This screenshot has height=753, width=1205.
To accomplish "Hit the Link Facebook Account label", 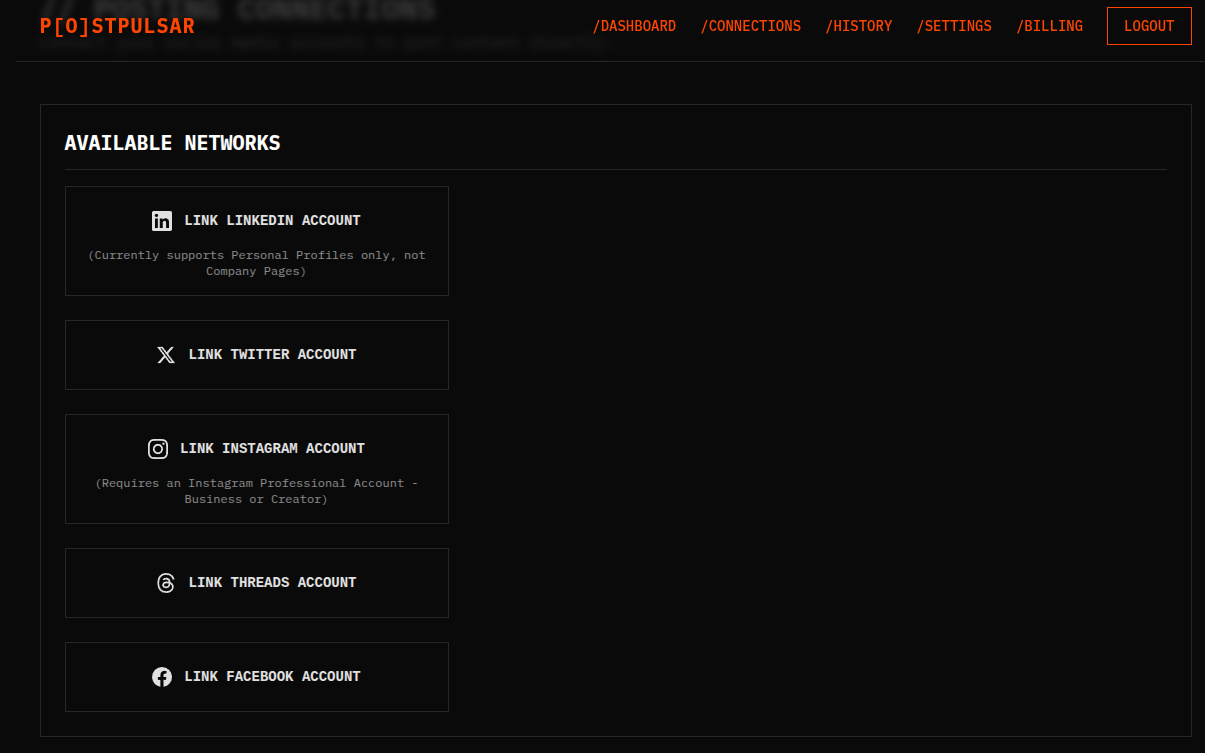I will (x=272, y=677).
